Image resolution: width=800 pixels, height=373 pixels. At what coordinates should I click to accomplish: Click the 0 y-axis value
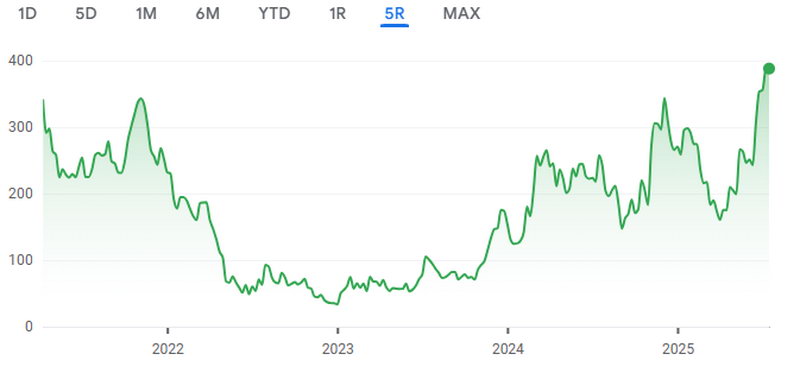click(29, 327)
